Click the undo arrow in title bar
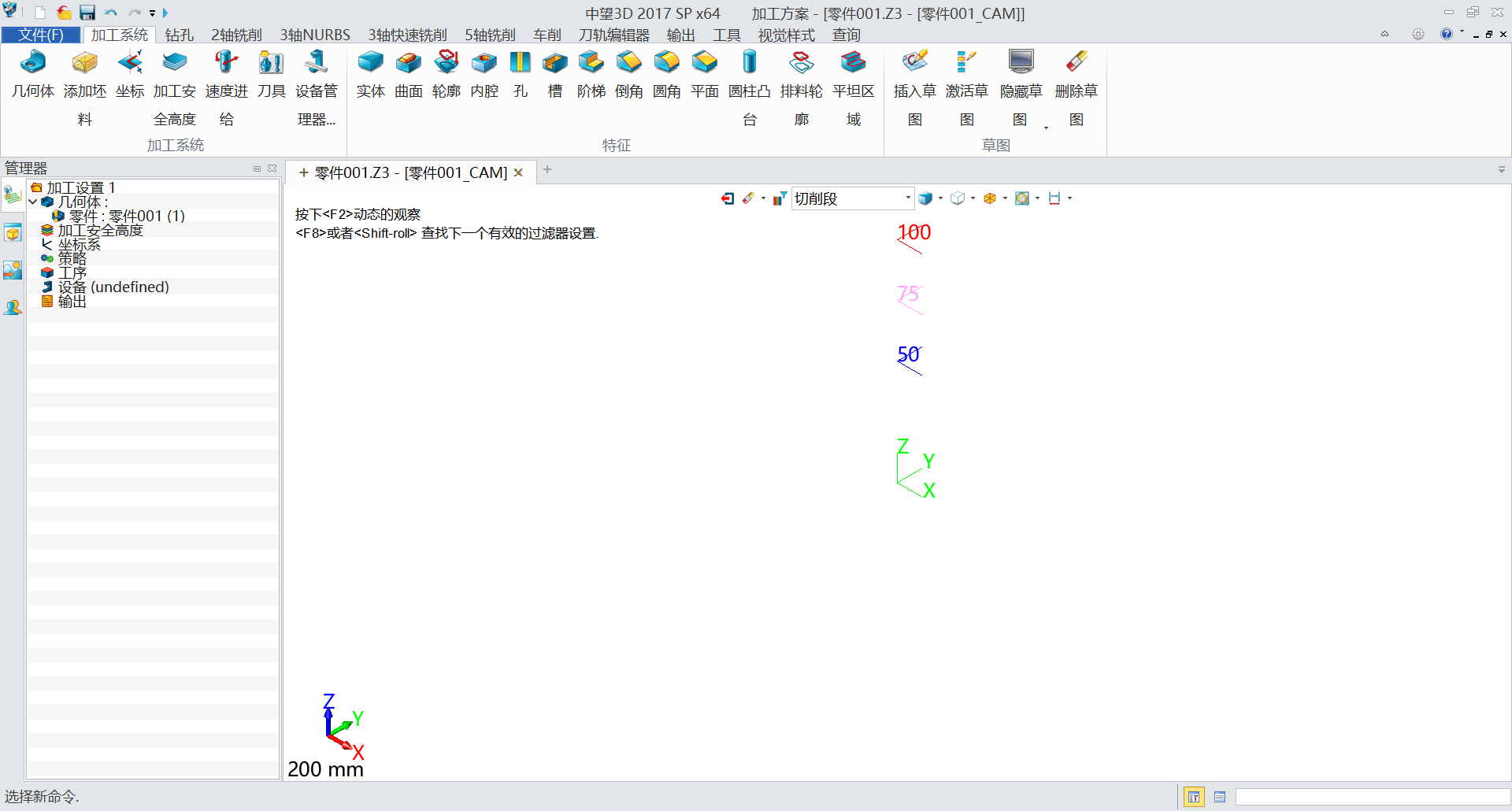This screenshot has width=1512, height=811. pos(111,13)
